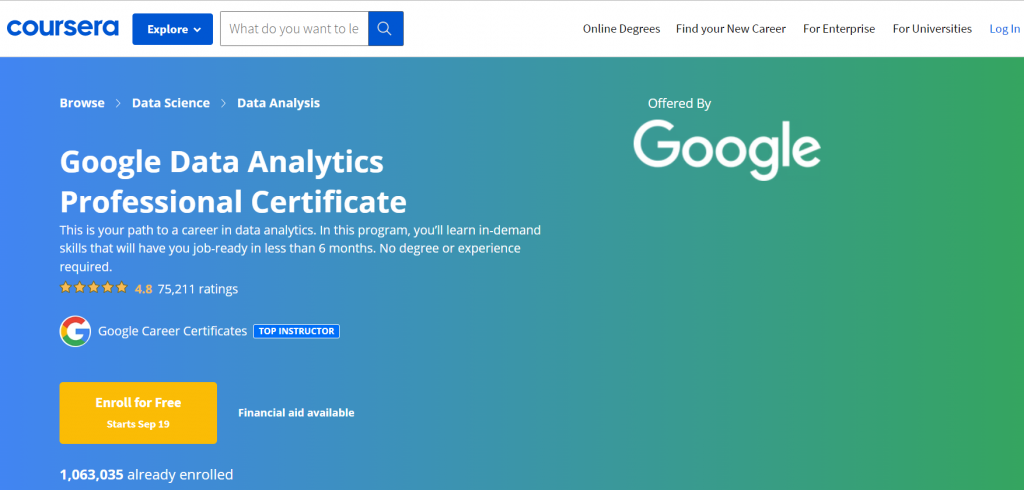1024x490 pixels.
Task: Click the Financial aid available link
Action: (296, 413)
